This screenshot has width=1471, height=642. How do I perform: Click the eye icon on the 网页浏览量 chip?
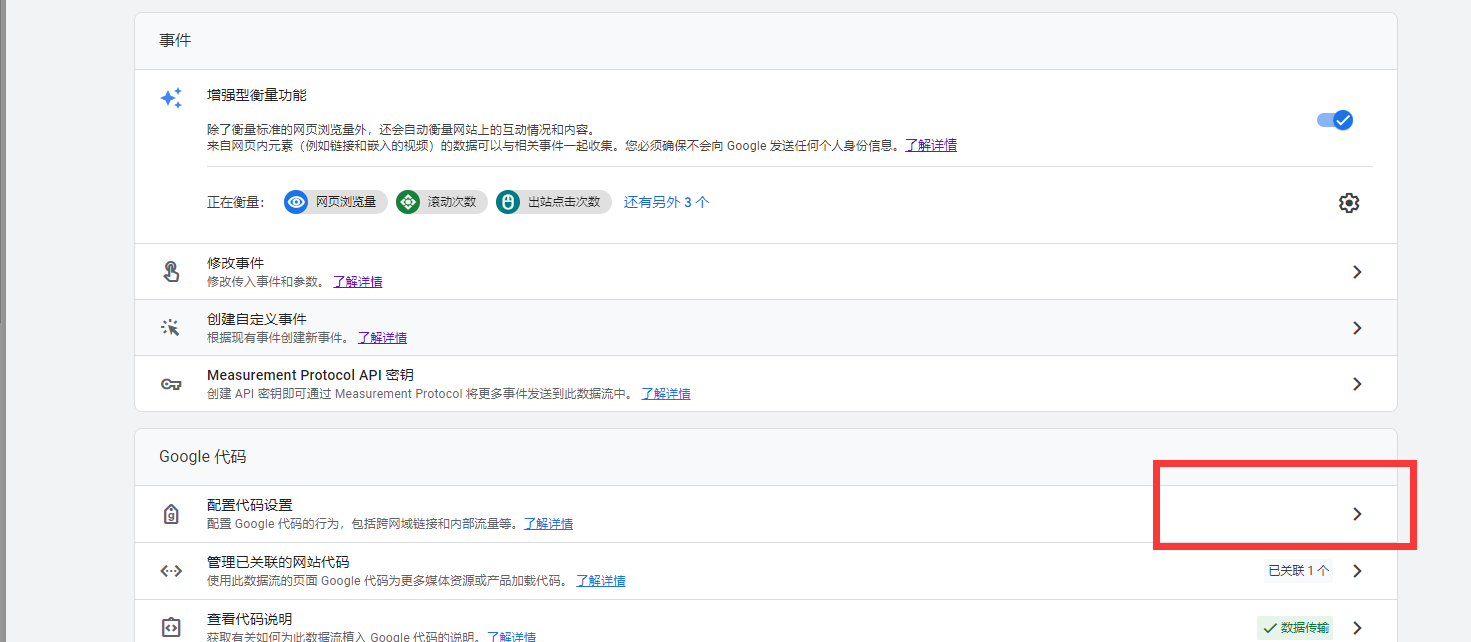tap(294, 201)
